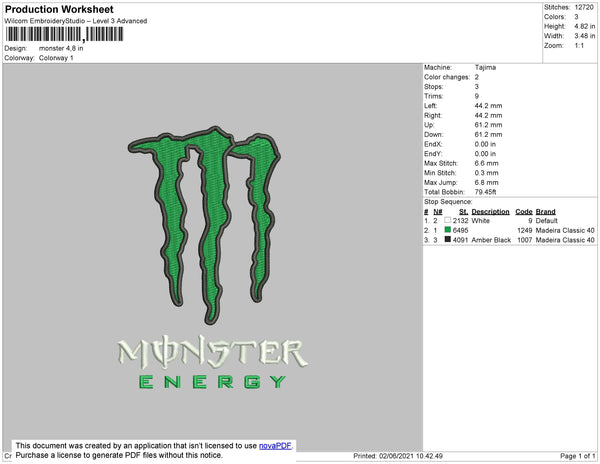
Task: Click the green 6495 thread swatch
Action: (447, 230)
